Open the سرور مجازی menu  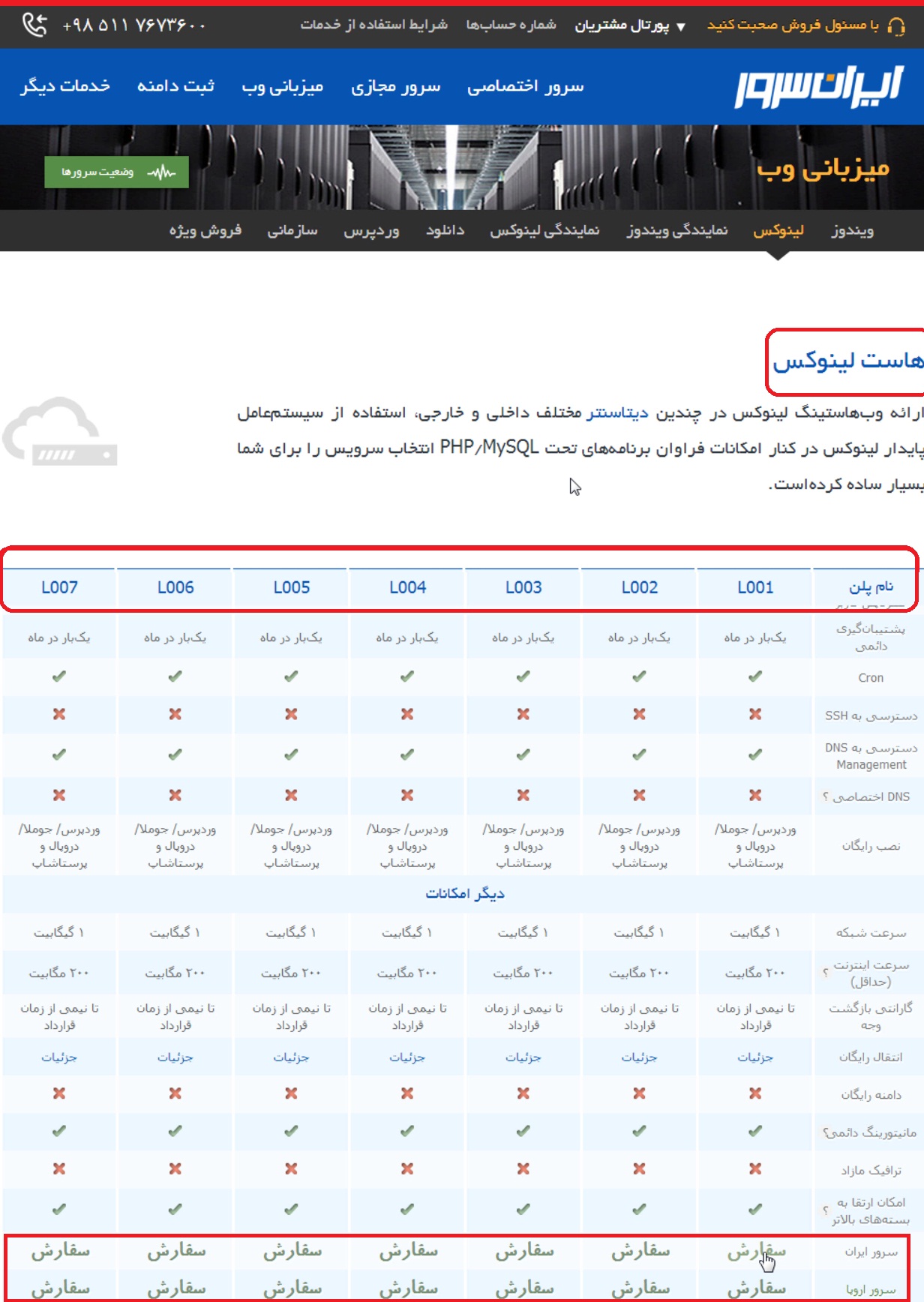[396, 86]
